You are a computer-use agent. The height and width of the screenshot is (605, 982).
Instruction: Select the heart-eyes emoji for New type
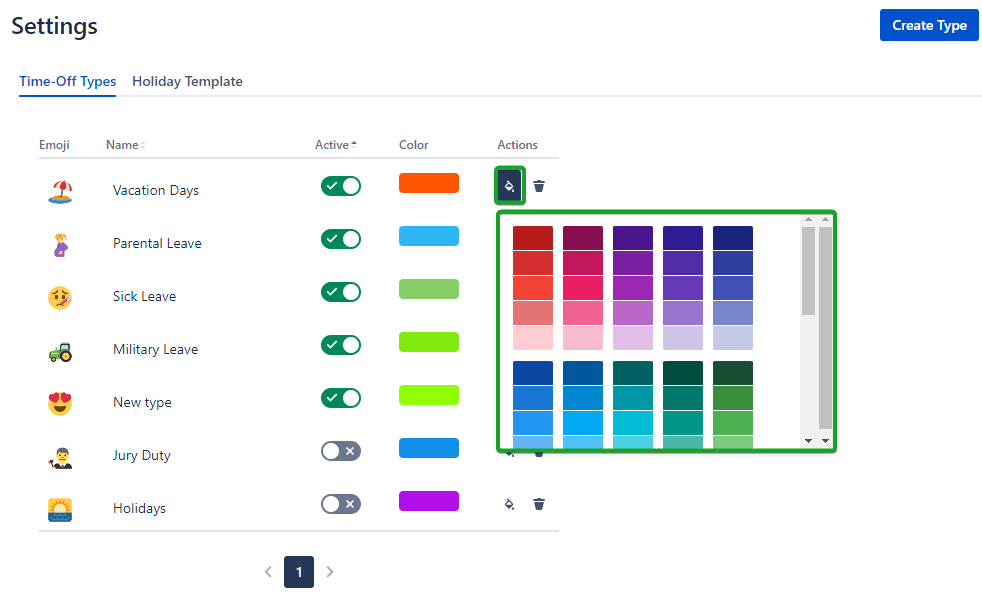point(60,403)
